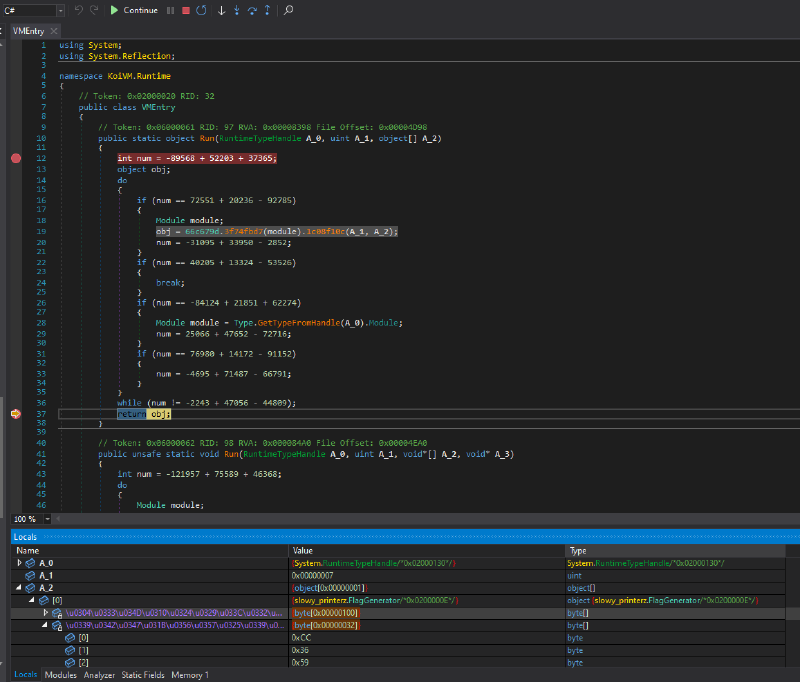Toggle the breakpoint on line 12
This screenshot has height=682, width=800.
pyautogui.click(x=15, y=157)
